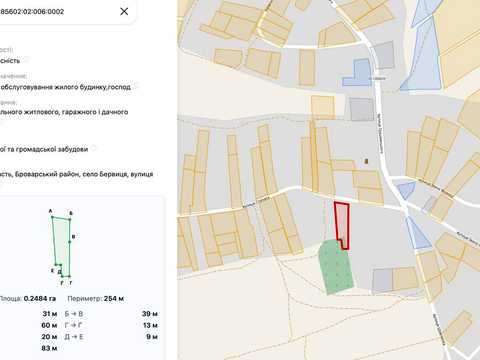Click the address line mentioning "Броварський район"
This screenshot has width=480, height=360.
coord(77,174)
